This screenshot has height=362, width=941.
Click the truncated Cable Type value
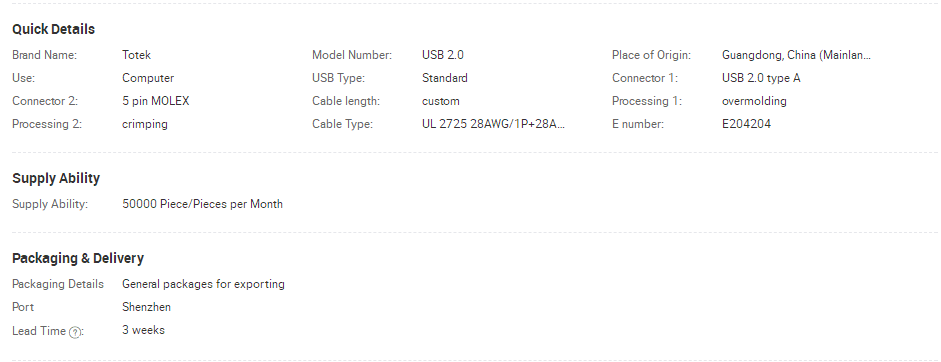click(493, 124)
